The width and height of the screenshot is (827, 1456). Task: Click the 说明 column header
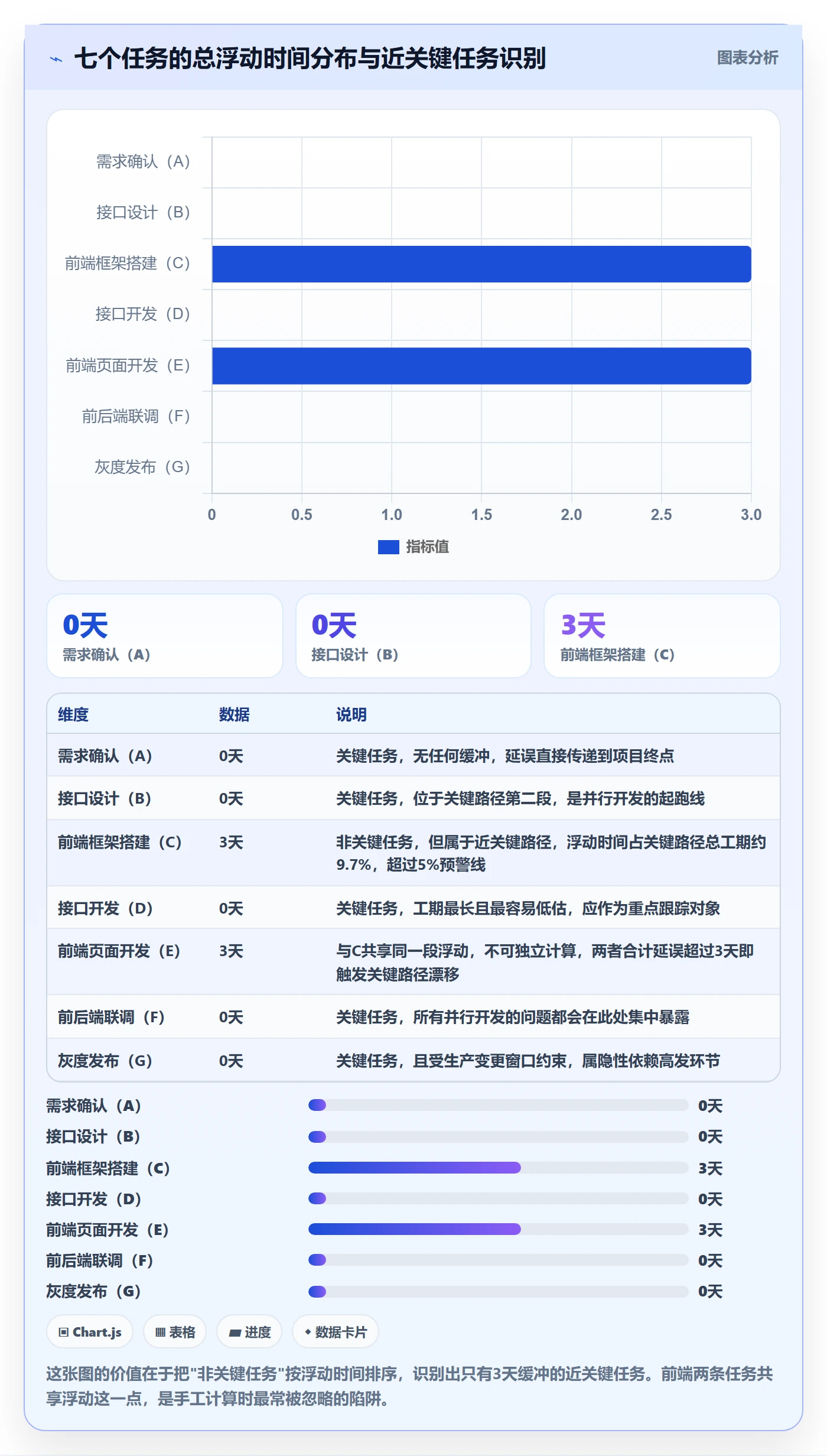(351, 714)
